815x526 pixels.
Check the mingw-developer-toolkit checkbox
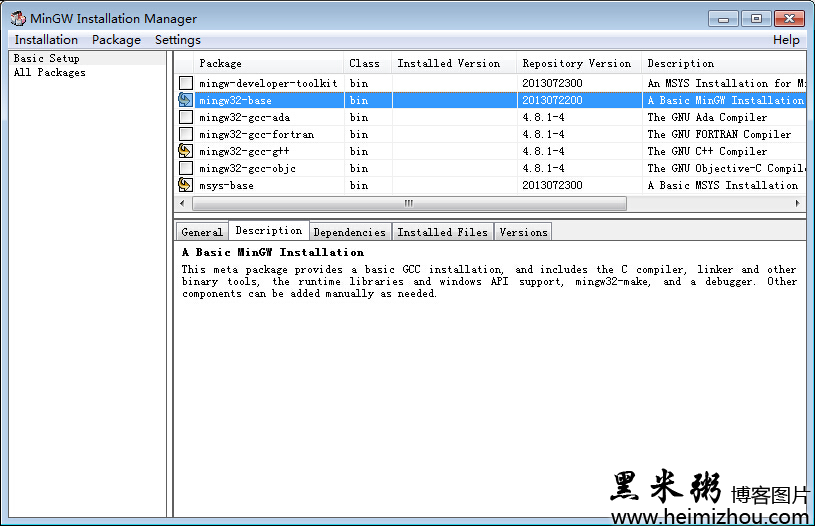click(x=186, y=83)
